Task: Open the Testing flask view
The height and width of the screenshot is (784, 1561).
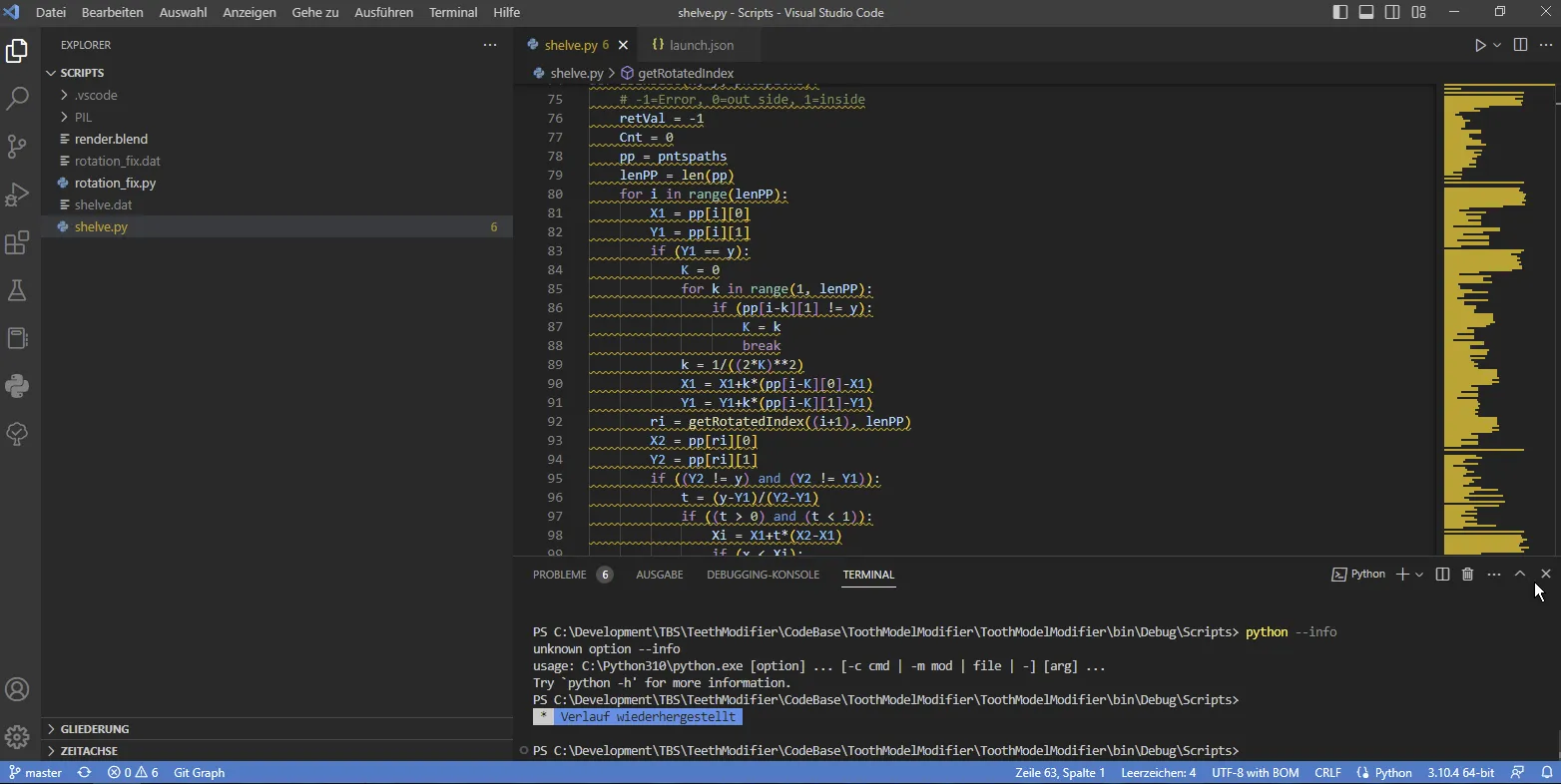Action: [x=17, y=290]
